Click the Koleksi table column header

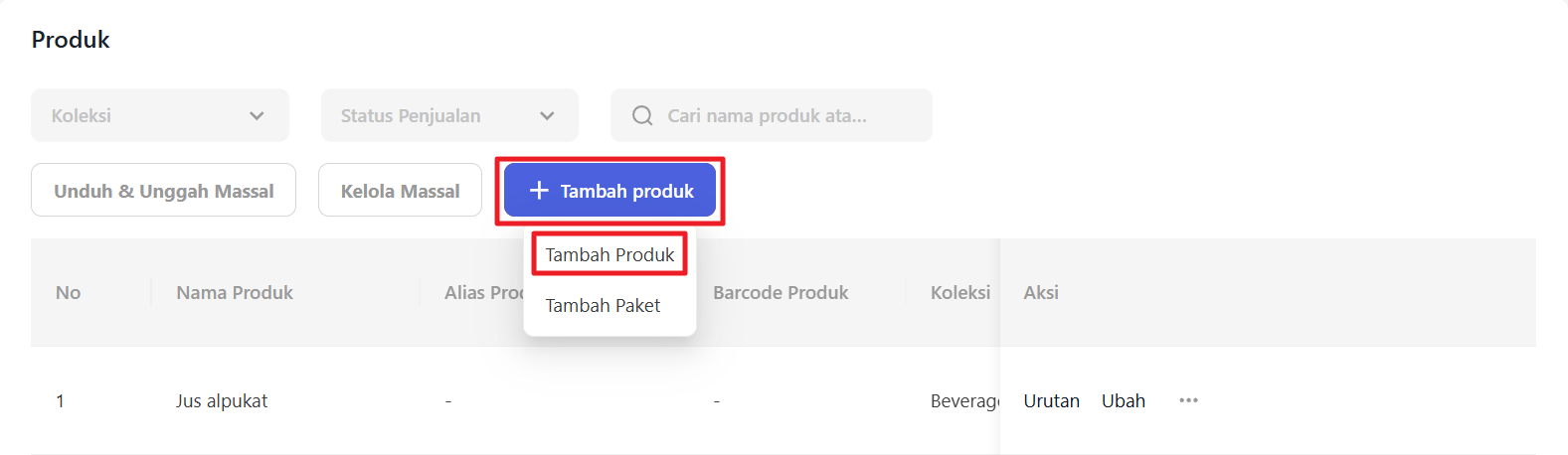[959, 293]
